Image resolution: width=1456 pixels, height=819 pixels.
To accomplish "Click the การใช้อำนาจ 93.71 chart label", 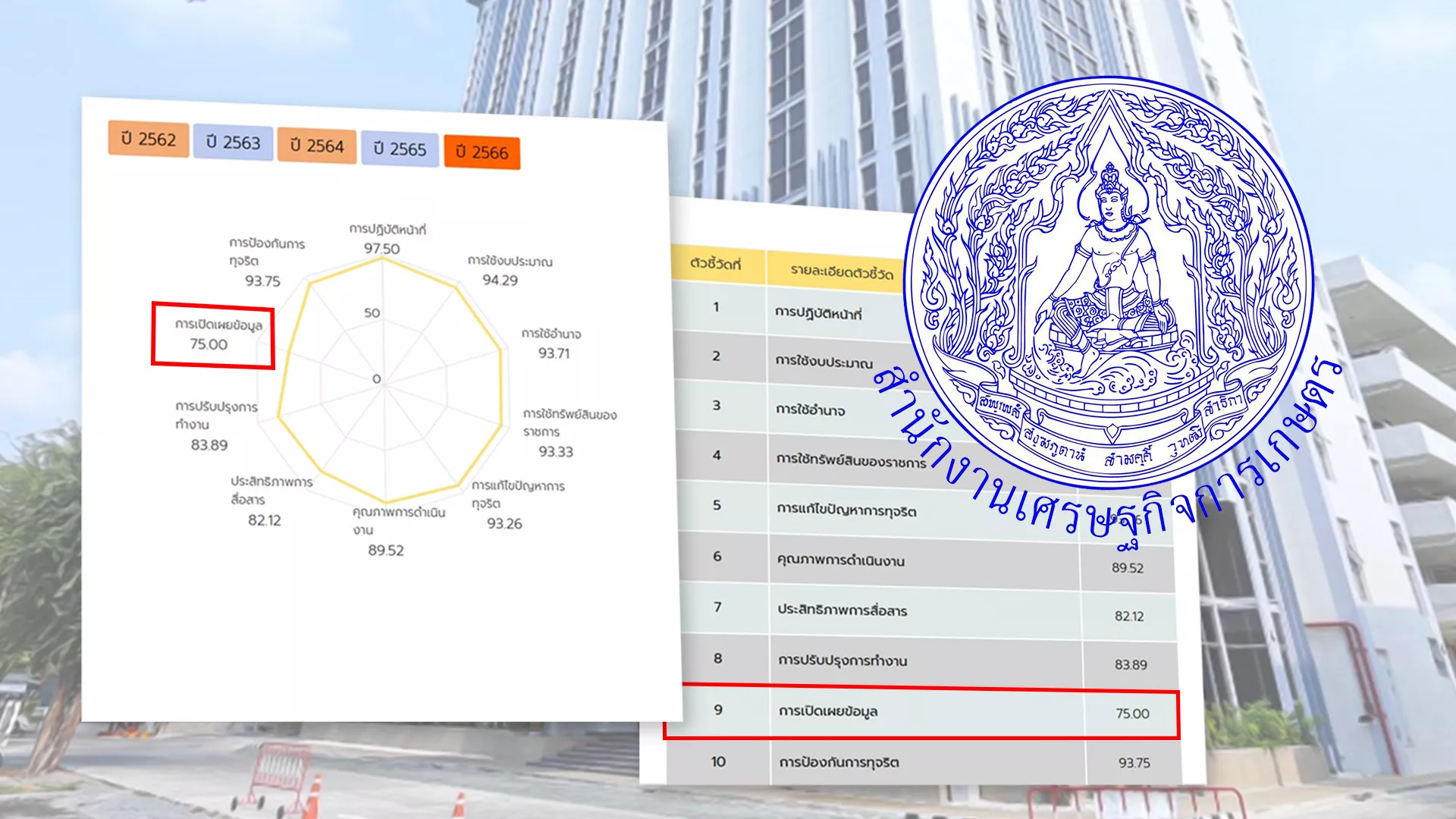I will click(551, 344).
